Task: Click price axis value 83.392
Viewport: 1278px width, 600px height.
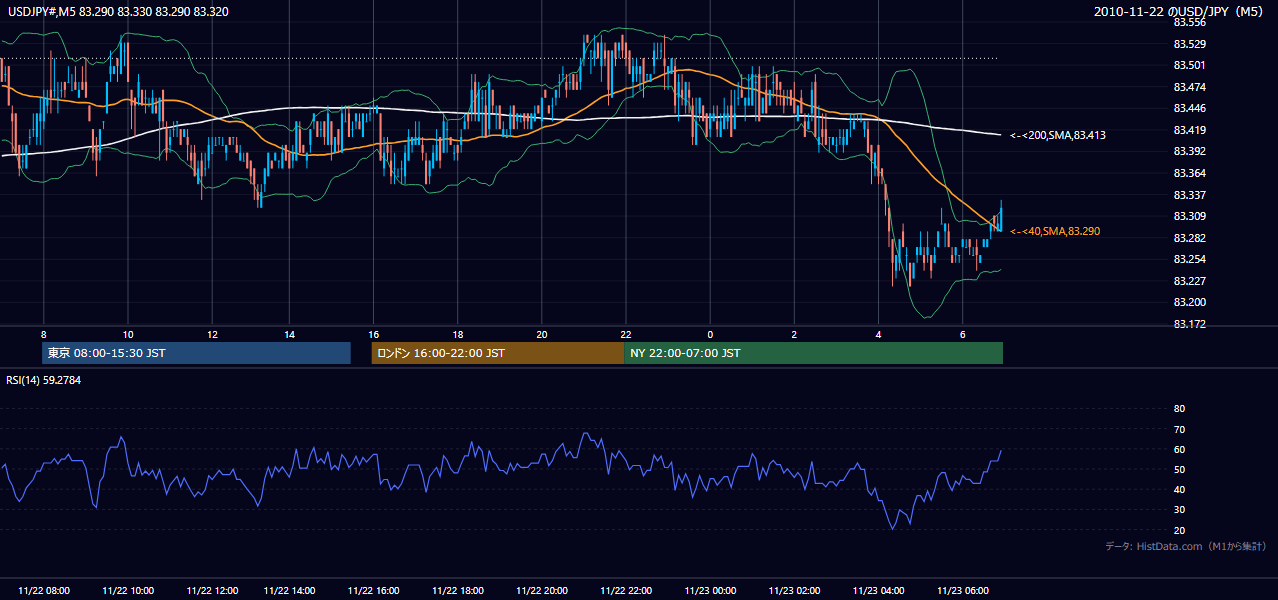Action: (x=1189, y=151)
